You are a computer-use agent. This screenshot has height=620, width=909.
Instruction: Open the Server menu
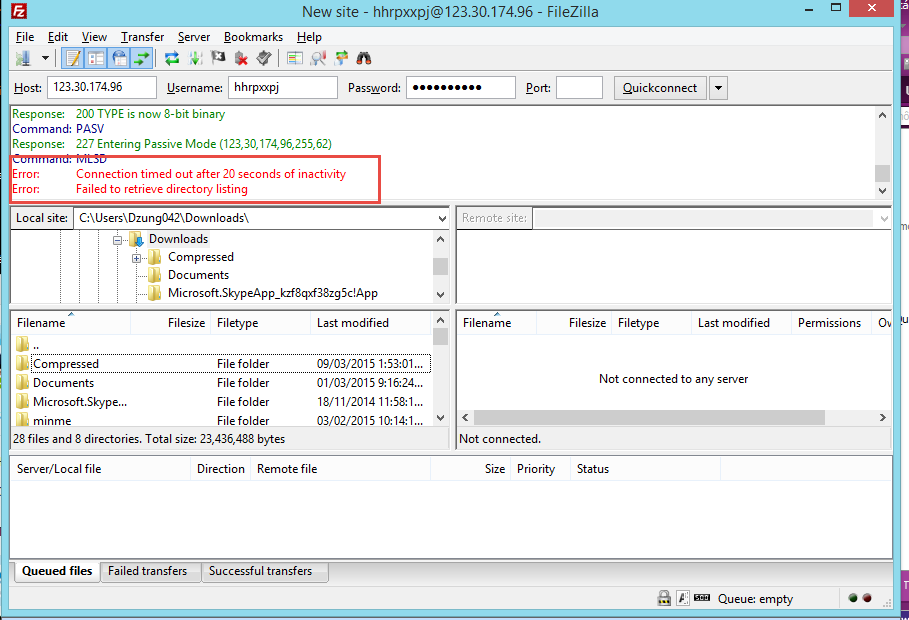pos(194,37)
